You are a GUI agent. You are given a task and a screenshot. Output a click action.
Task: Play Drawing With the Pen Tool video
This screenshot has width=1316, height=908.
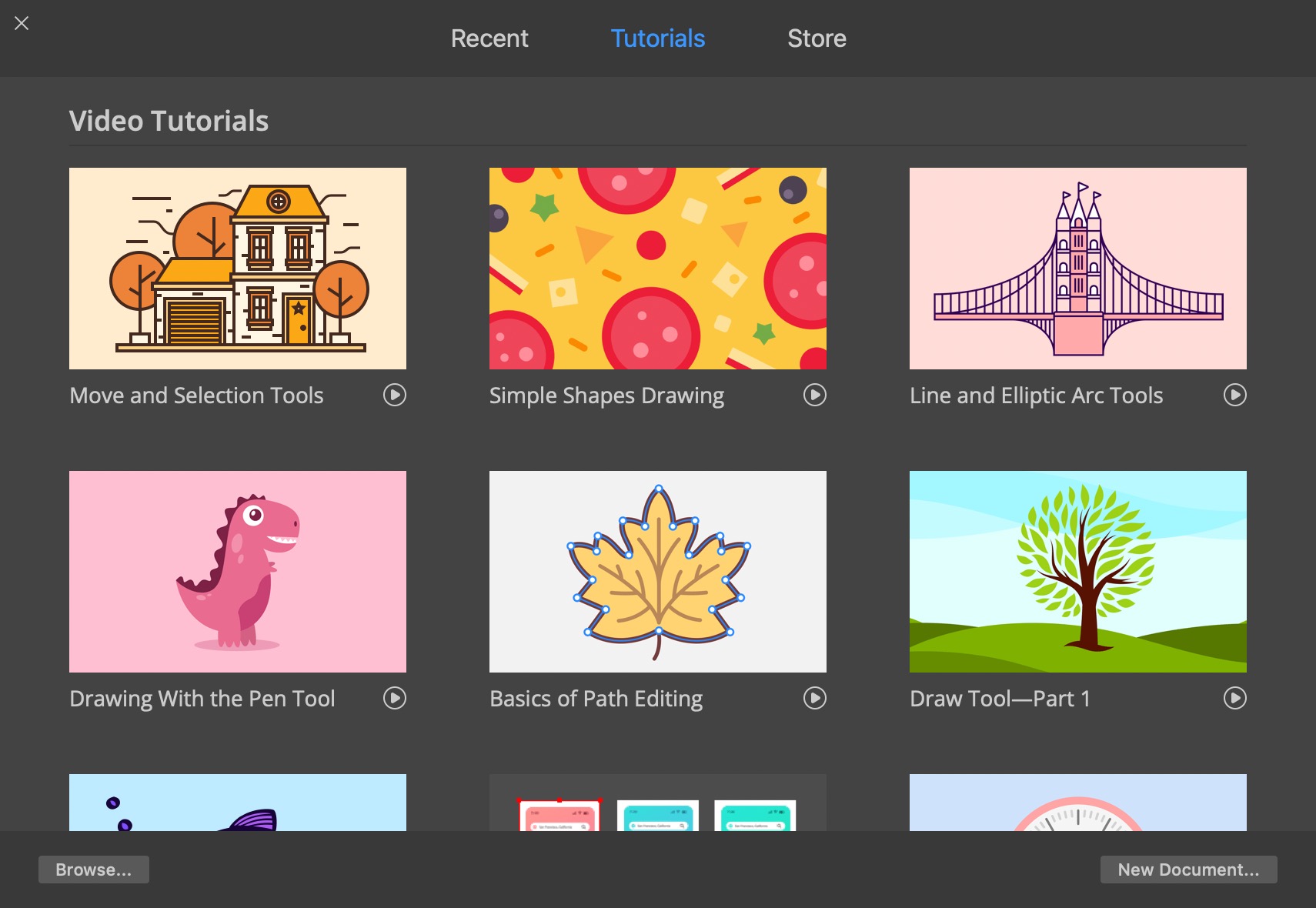(395, 699)
